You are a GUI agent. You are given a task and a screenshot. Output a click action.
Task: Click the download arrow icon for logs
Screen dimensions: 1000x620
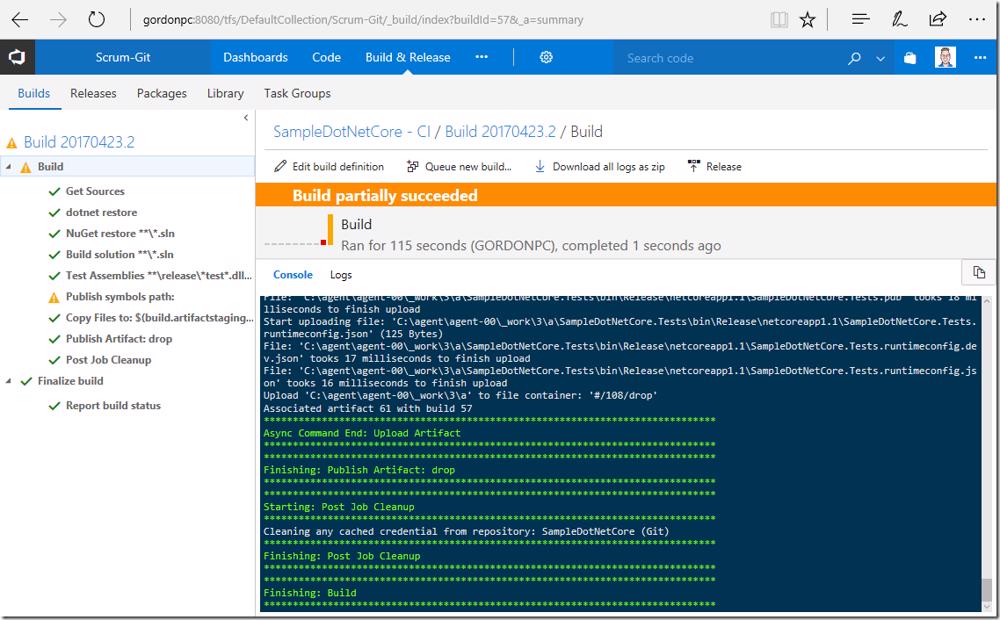tap(540, 166)
